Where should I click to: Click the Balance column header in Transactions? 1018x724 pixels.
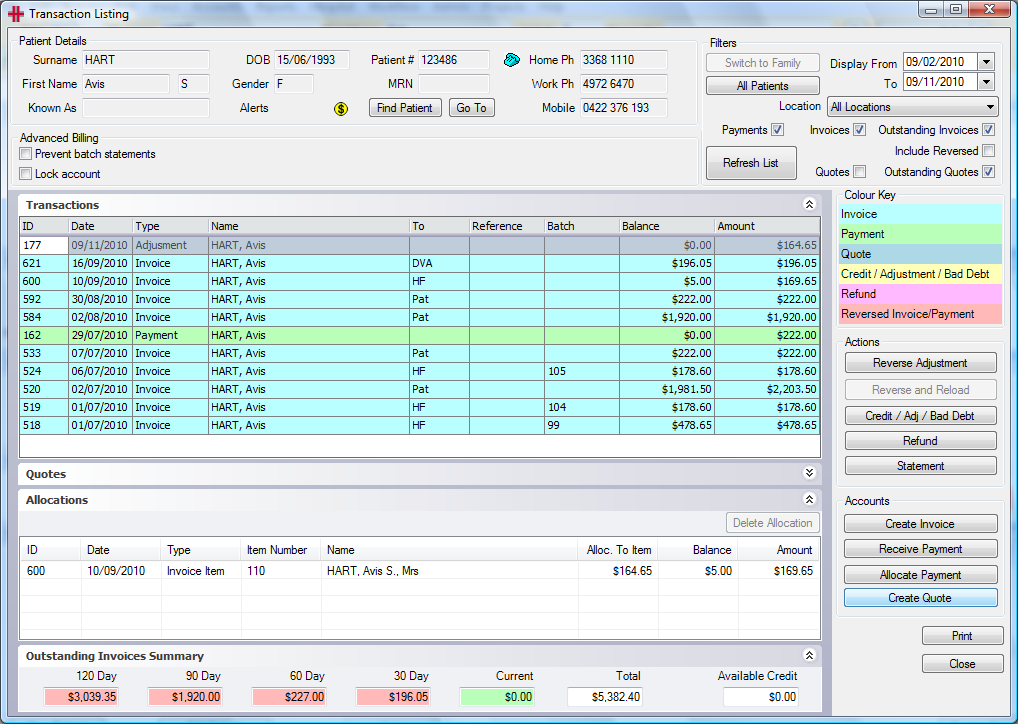coord(667,226)
